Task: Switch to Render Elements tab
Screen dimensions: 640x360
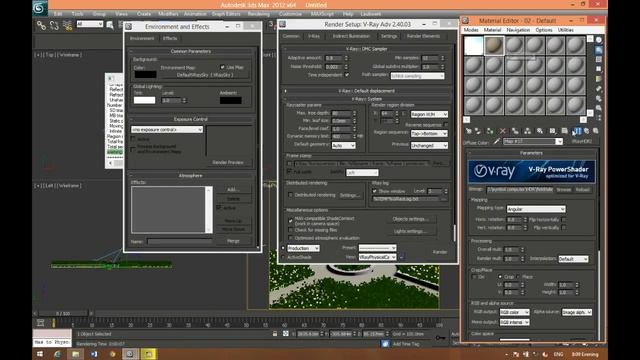Action: click(x=423, y=36)
